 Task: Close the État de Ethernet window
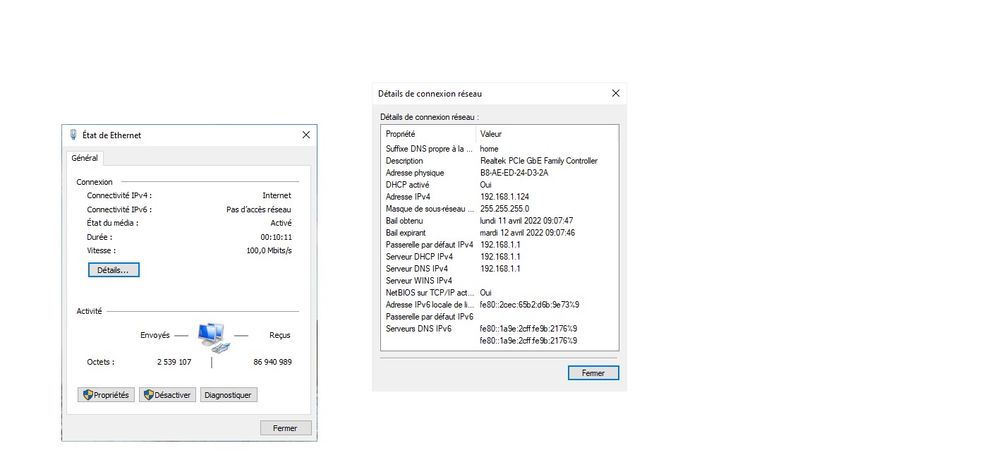coord(305,135)
